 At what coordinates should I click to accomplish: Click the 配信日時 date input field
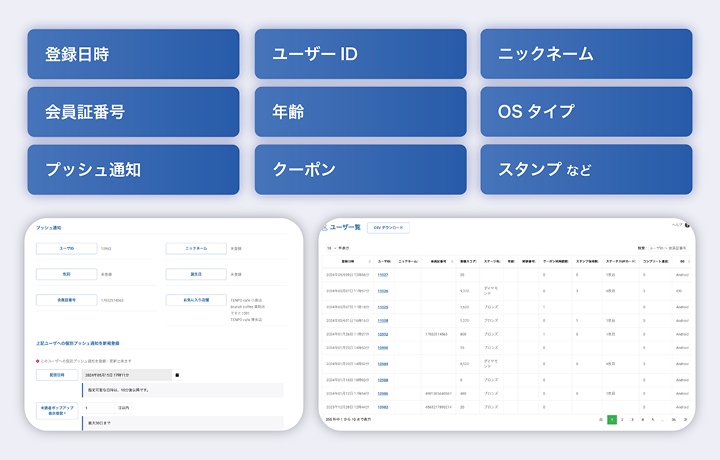[x=127, y=375]
